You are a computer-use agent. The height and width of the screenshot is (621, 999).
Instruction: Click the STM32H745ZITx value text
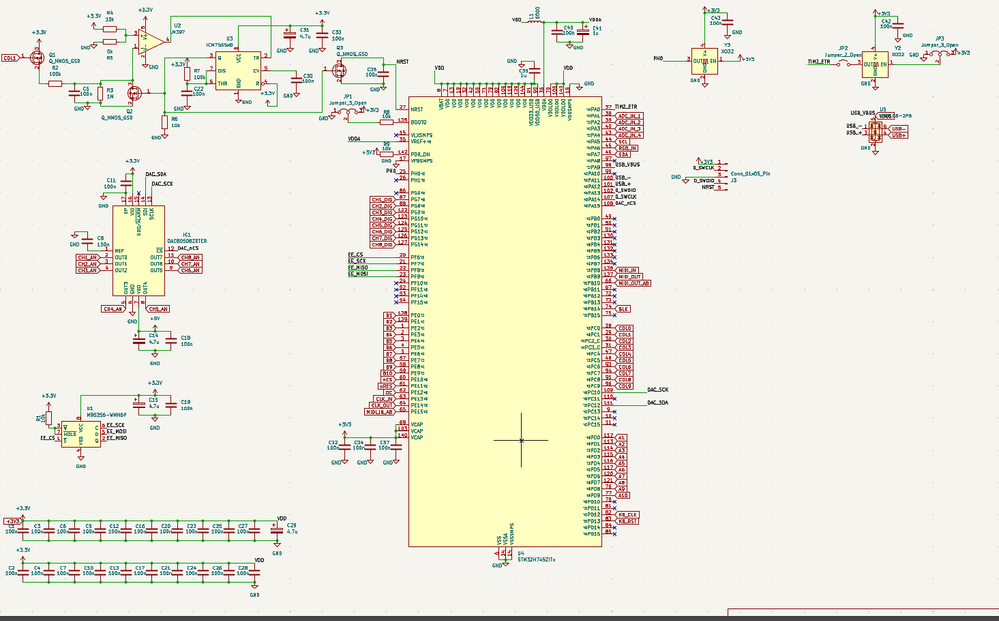coord(536,559)
